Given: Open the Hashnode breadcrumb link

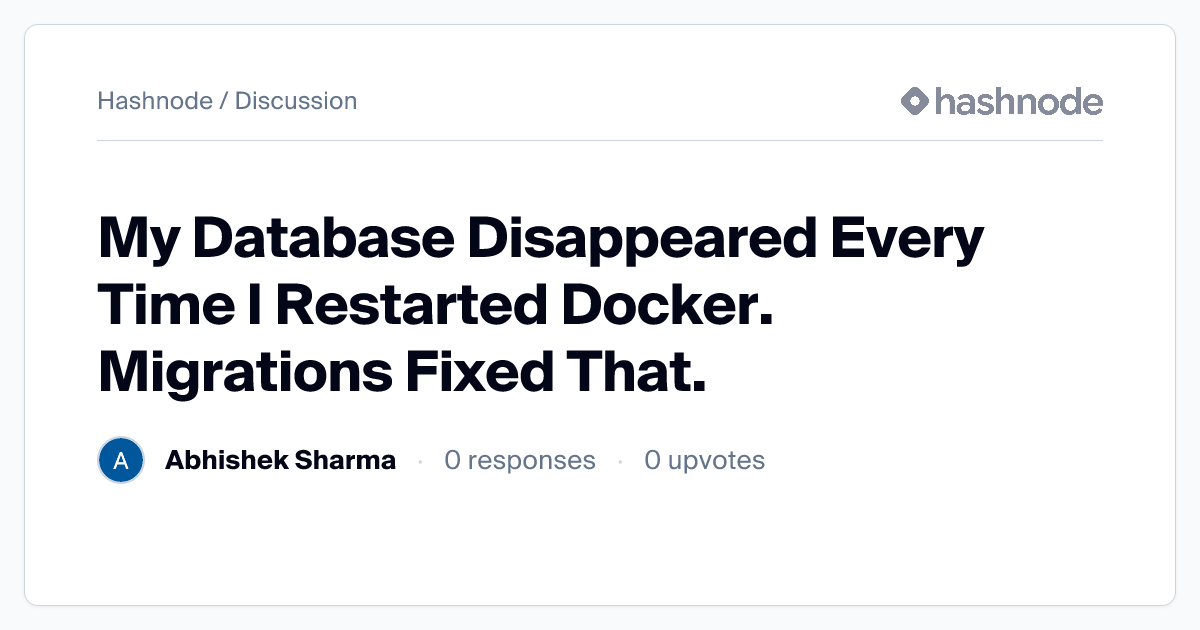Looking at the screenshot, I should [155, 101].
